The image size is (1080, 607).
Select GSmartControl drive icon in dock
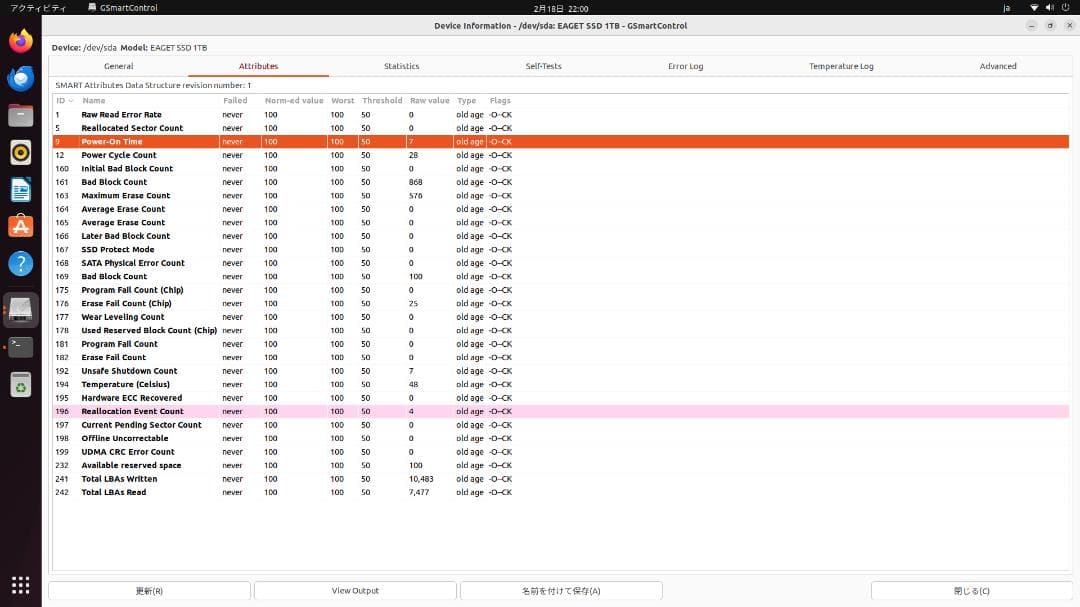[x=21, y=310]
